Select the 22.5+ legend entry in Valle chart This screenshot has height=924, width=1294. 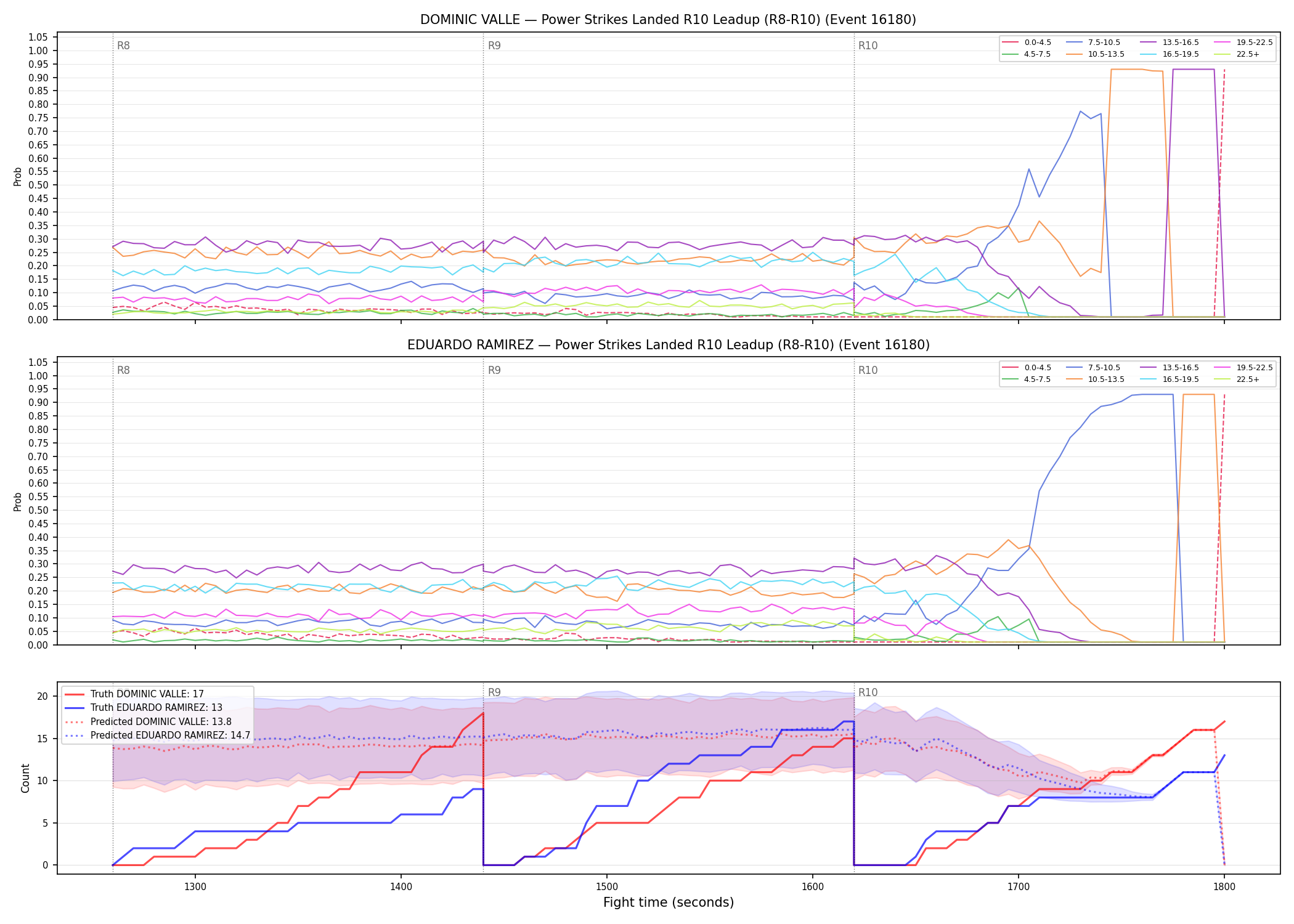pyautogui.click(x=1237, y=54)
